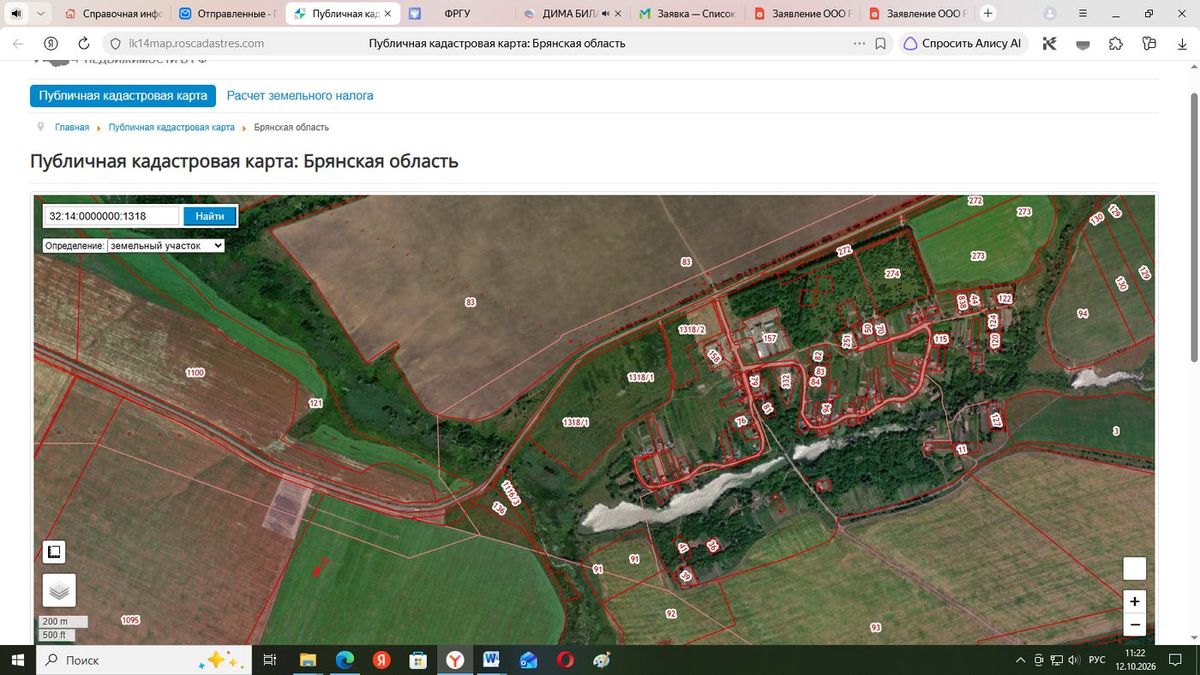Open Yandex home 'Я' button
Screen dimensions: 1200x675
(x=51, y=44)
